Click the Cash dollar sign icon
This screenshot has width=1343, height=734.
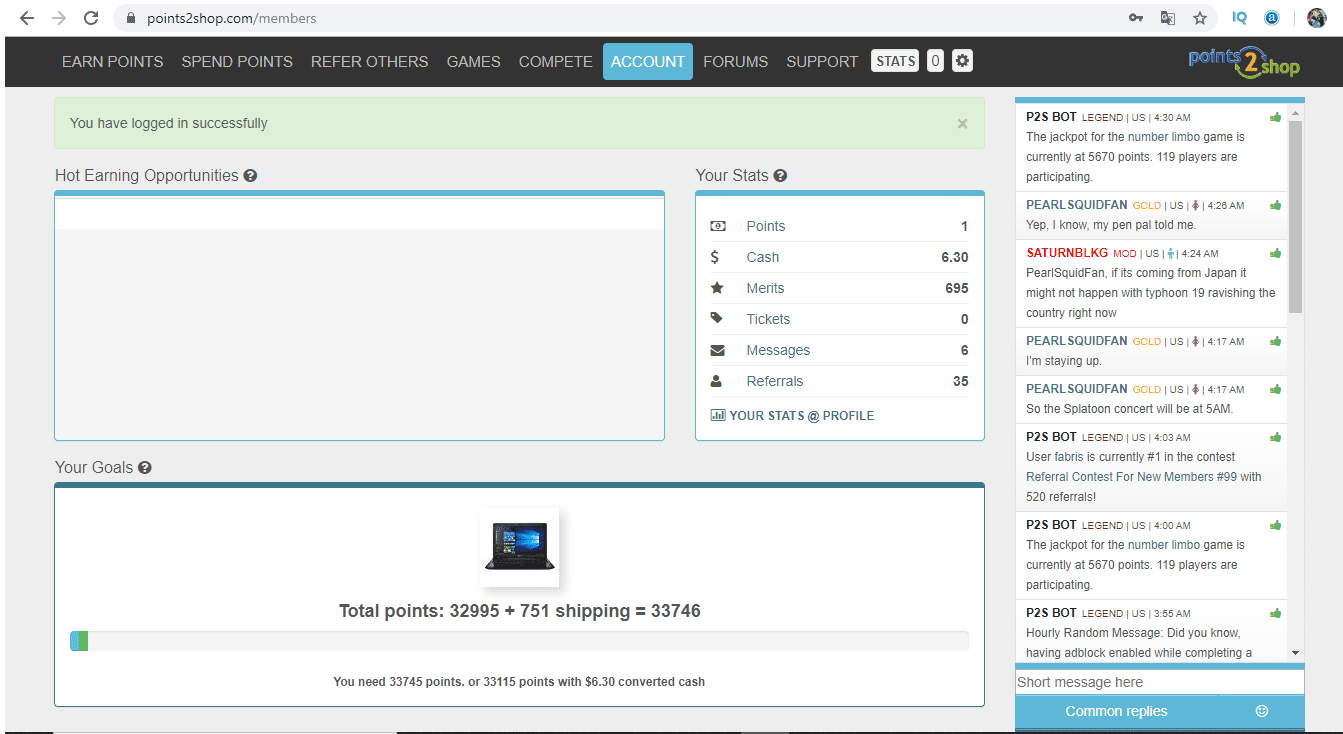coord(714,257)
